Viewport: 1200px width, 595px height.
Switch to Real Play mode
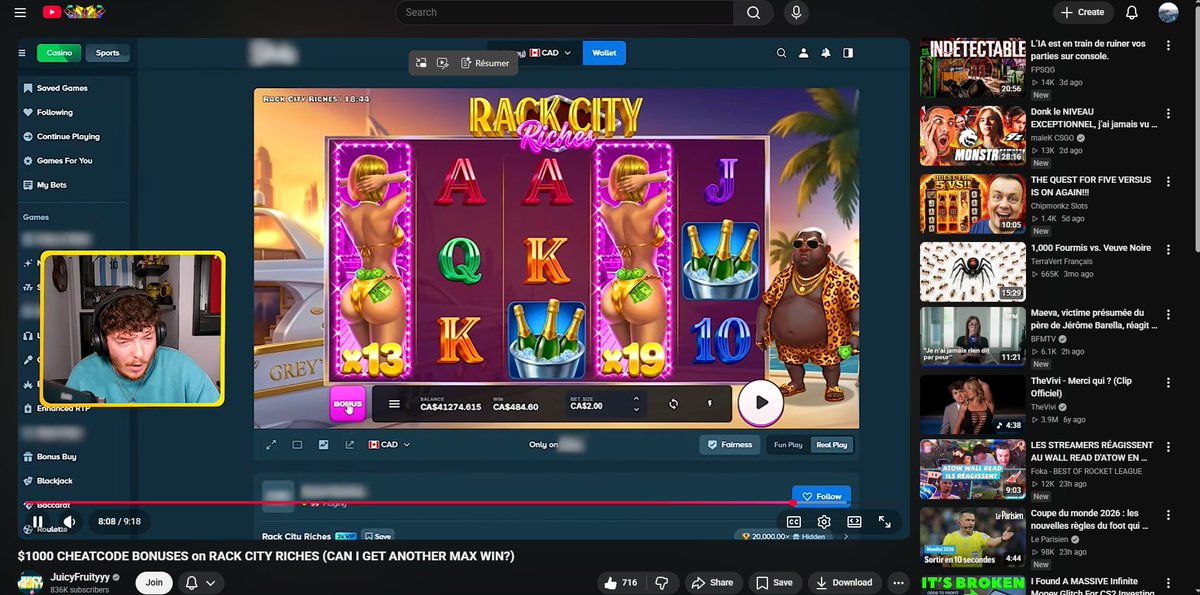point(832,445)
